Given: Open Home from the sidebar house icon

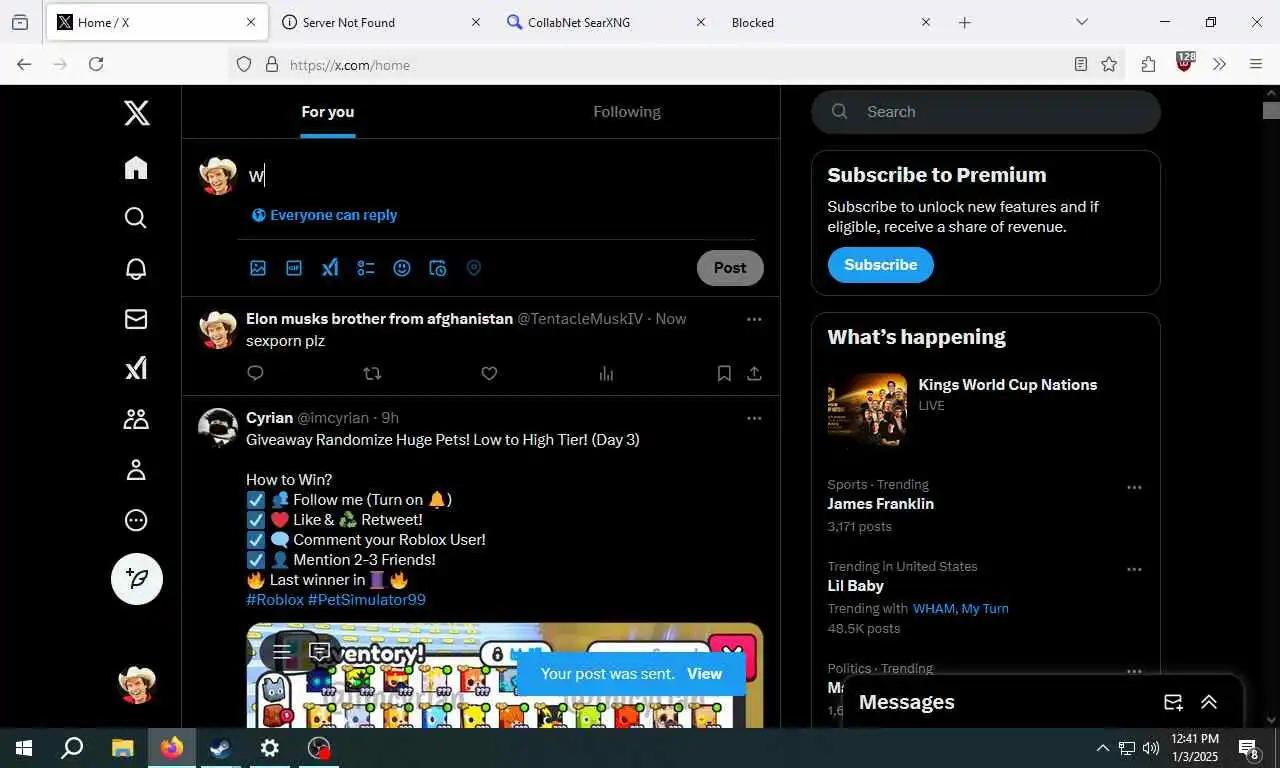Looking at the screenshot, I should pyautogui.click(x=136, y=167).
